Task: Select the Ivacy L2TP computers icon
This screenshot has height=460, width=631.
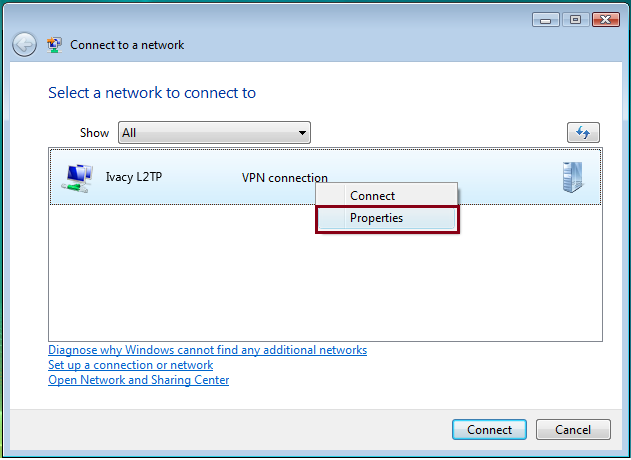Action: coord(77,177)
